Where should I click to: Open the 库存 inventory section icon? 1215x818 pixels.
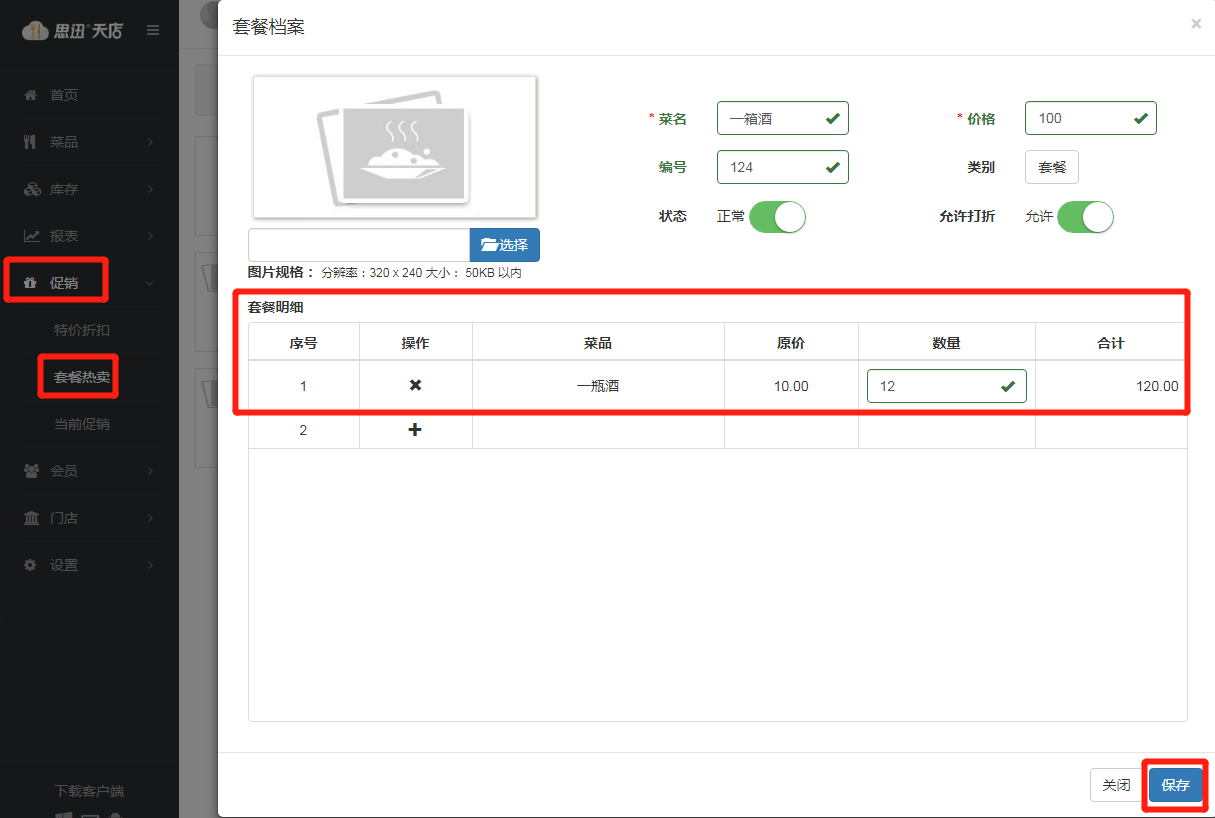coord(31,188)
